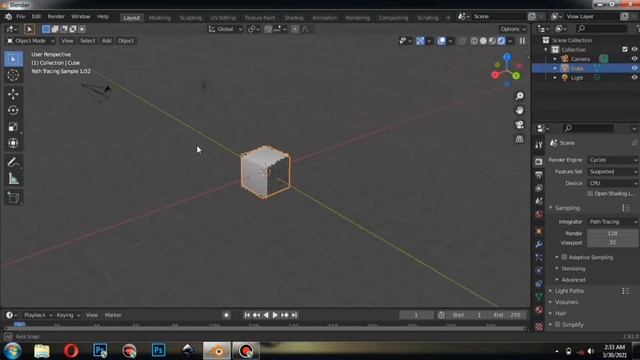Viewport: 640px width, 360px height.
Task: Adjust Viewport samples field 32
Action: click(x=613, y=242)
